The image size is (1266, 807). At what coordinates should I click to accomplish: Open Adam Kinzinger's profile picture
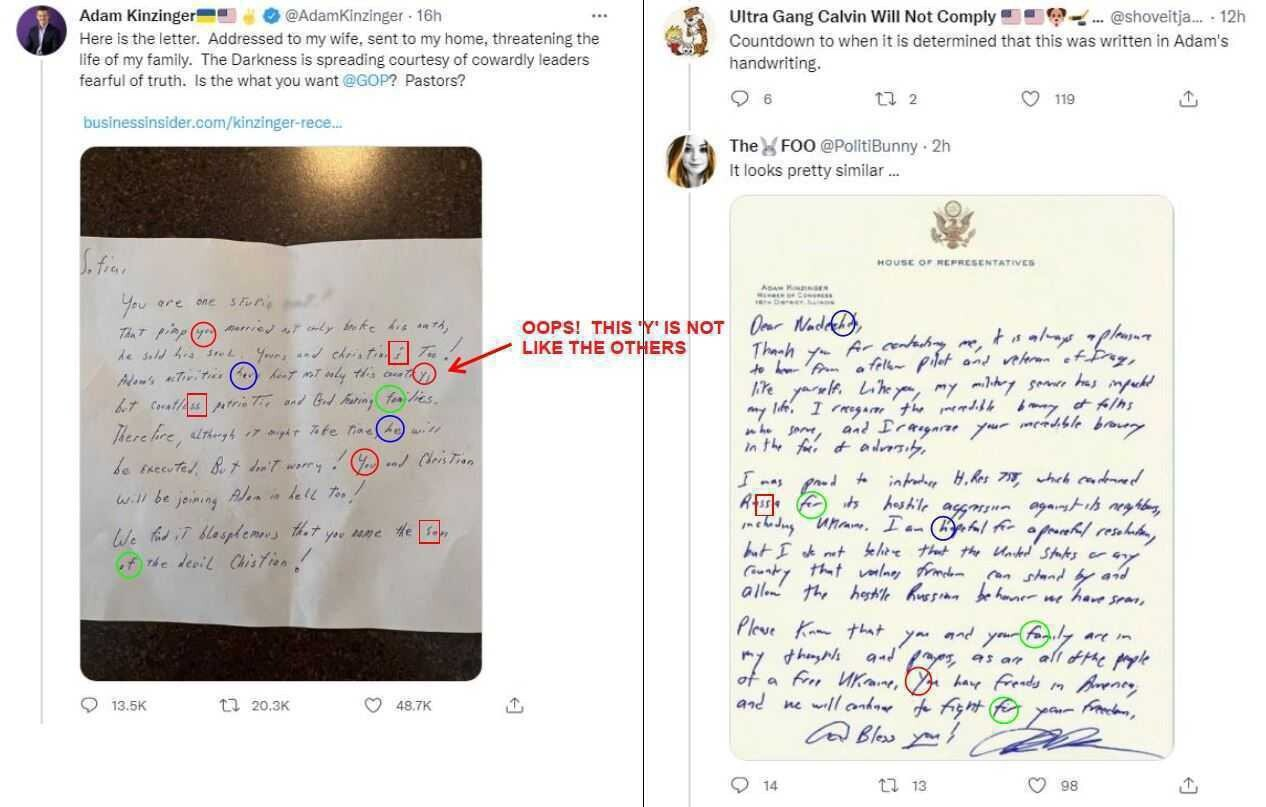(x=42, y=29)
